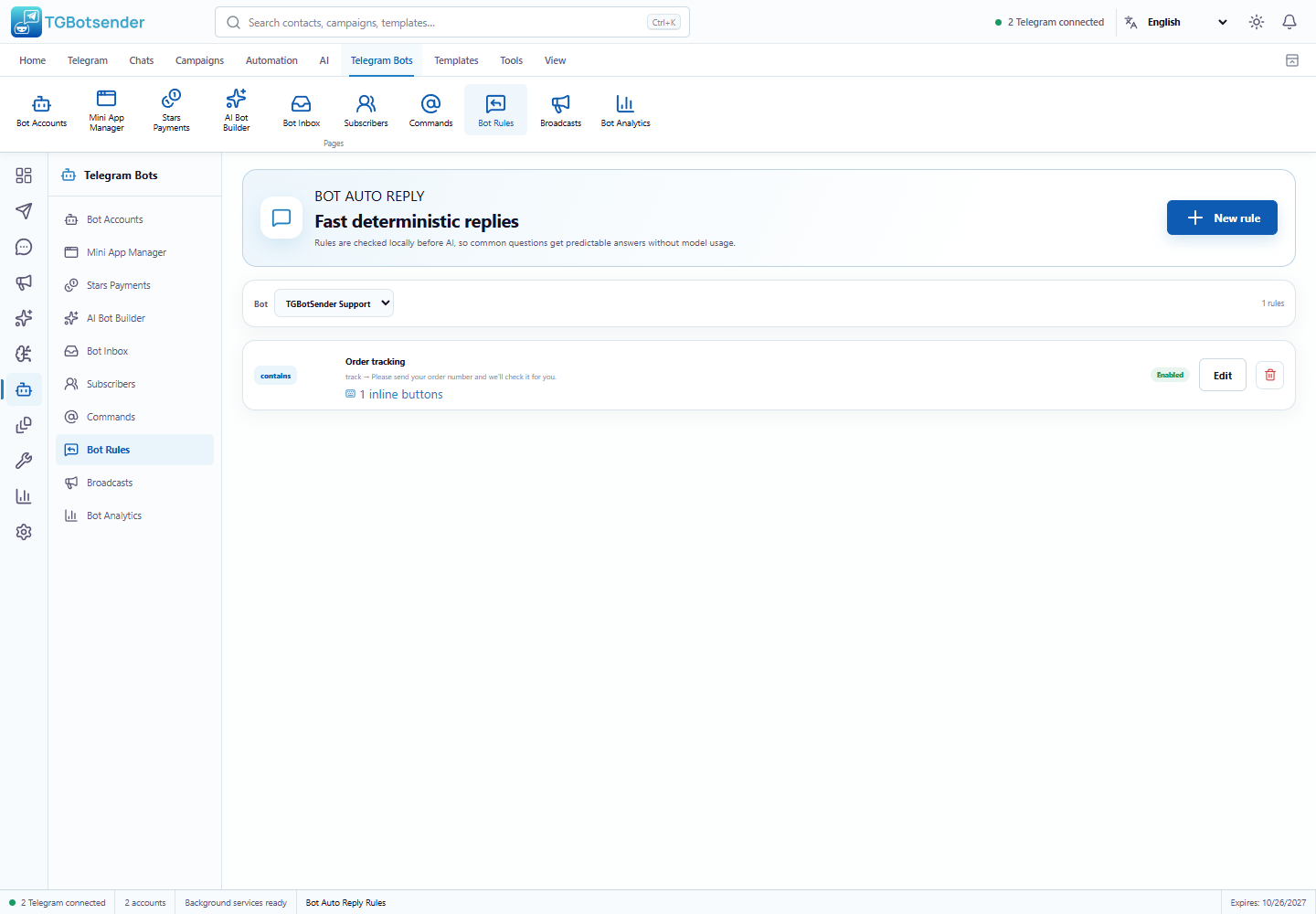This screenshot has width=1316, height=914.
Task: Select Broadcasts in sidebar list
Action: coord(134,483)
